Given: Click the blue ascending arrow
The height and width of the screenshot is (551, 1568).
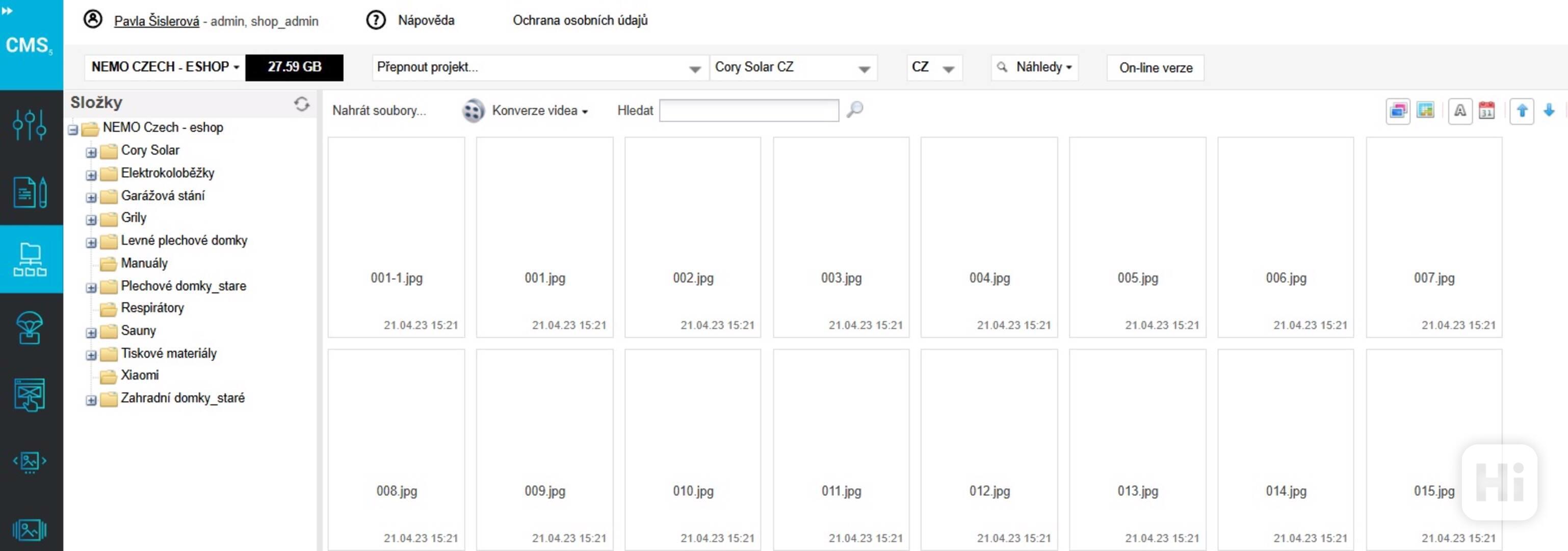Looking at the screenshot, I should click(1522, 111).
